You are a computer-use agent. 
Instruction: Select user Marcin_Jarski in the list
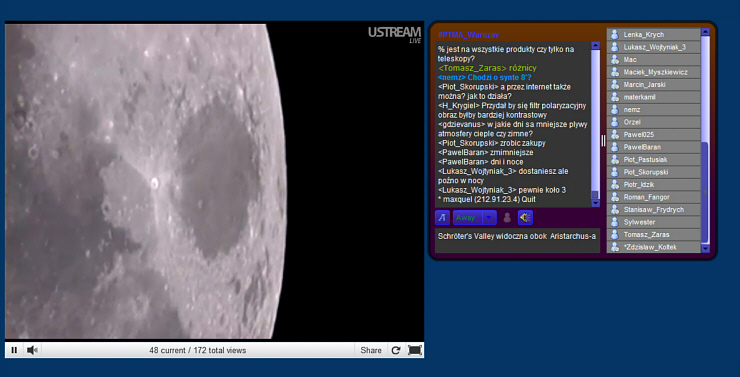point(654,84)
